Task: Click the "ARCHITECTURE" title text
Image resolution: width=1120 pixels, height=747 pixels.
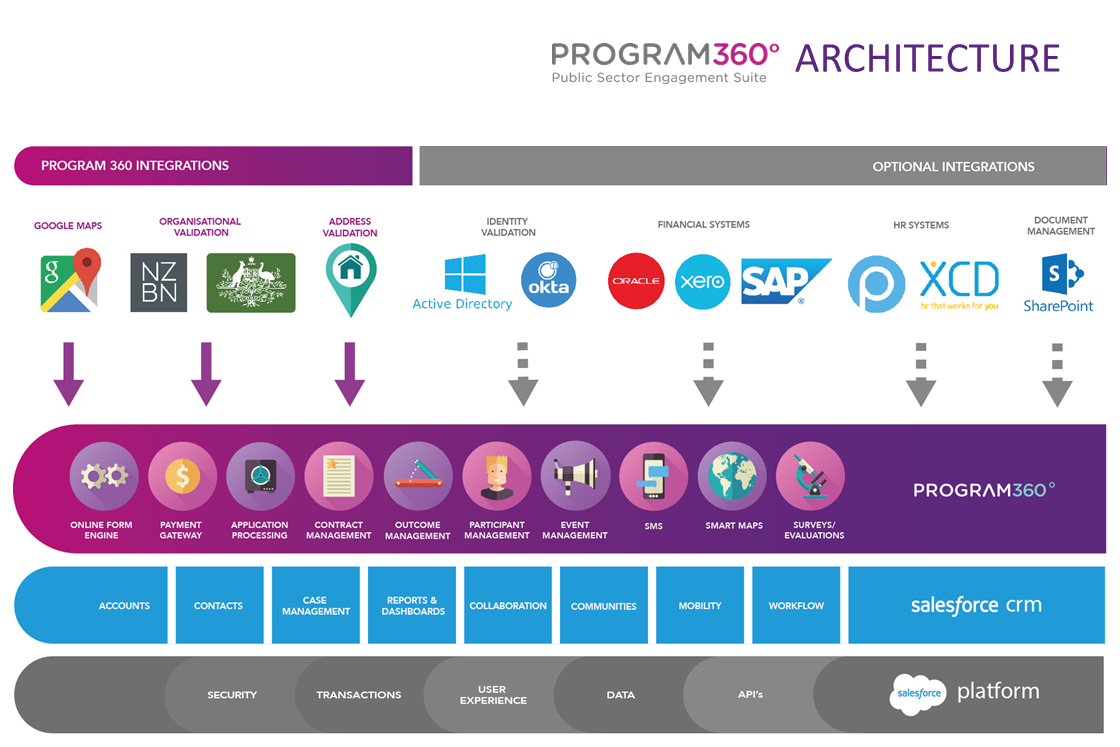Action: pyautogui.click(x=927, y=59)
